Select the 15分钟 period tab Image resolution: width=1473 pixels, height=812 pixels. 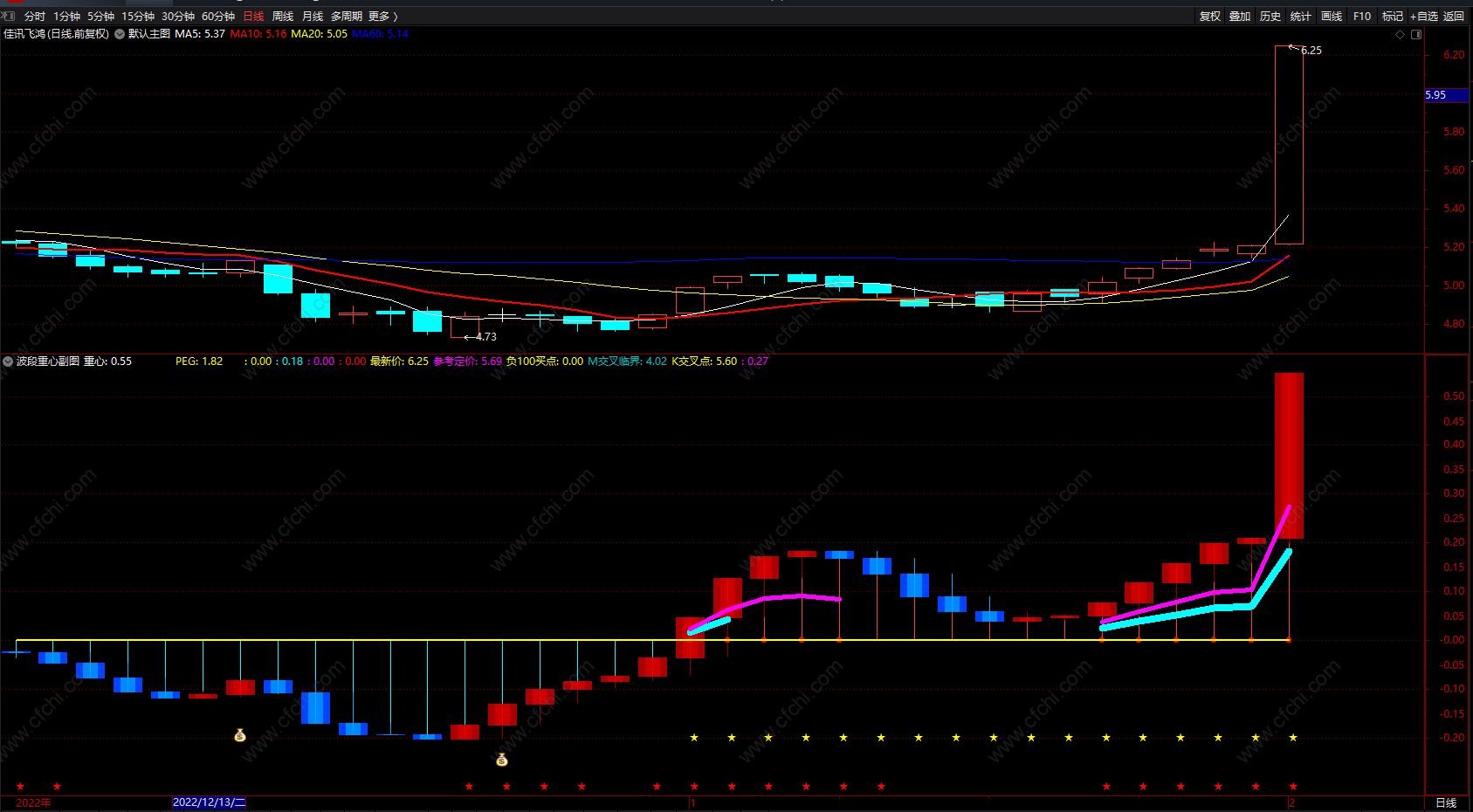pos(138,17)
